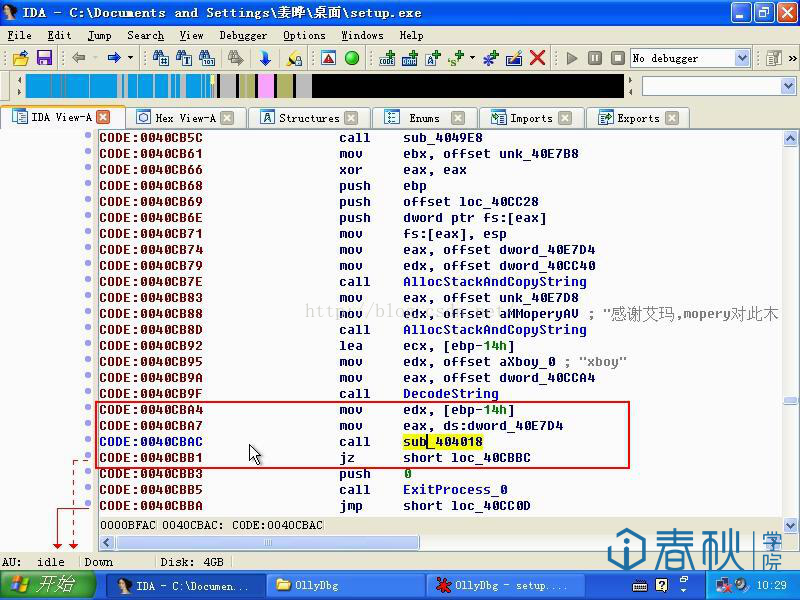The image size is (800, 600).
Task: Open the Options menu
Action: [304, 35]
